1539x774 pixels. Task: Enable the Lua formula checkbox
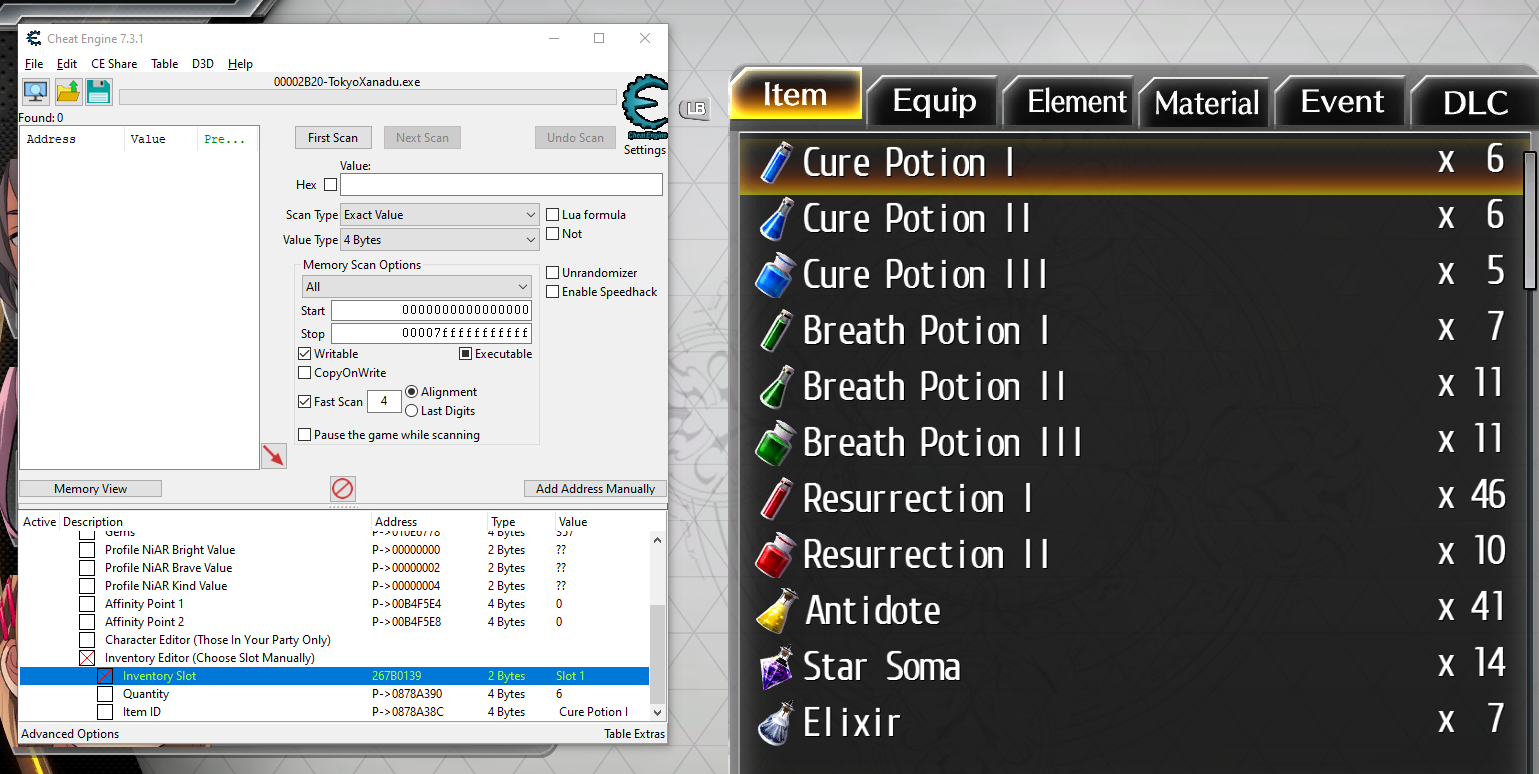[552, 214]
